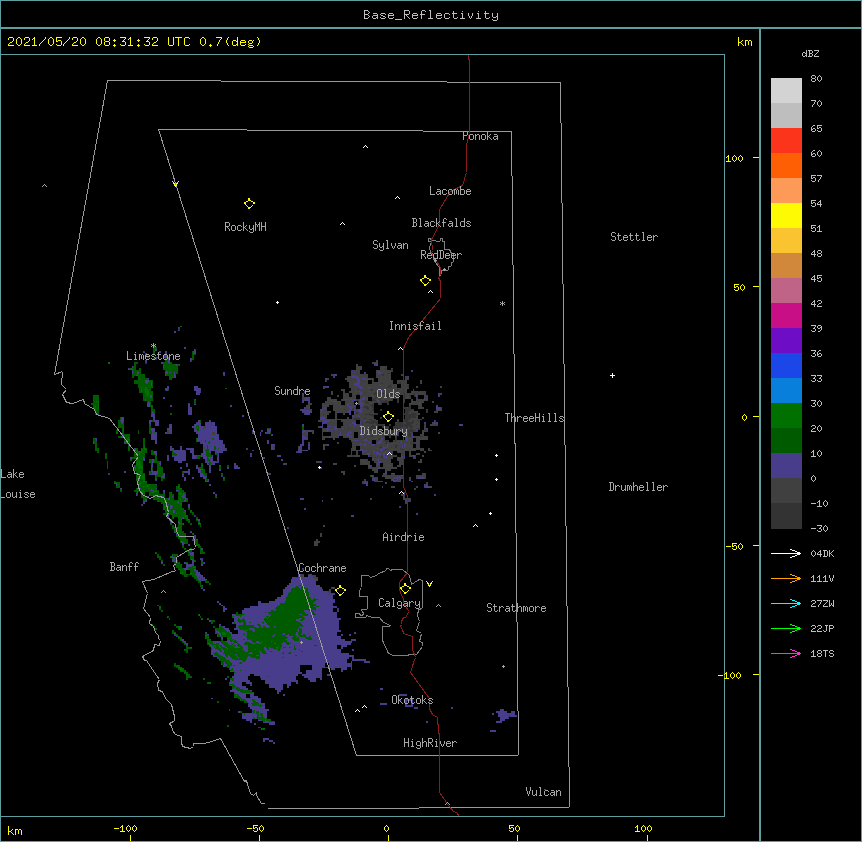Click the Sundre label
The height and width of the screenshot is (842, 862).
tap(292, 391)
